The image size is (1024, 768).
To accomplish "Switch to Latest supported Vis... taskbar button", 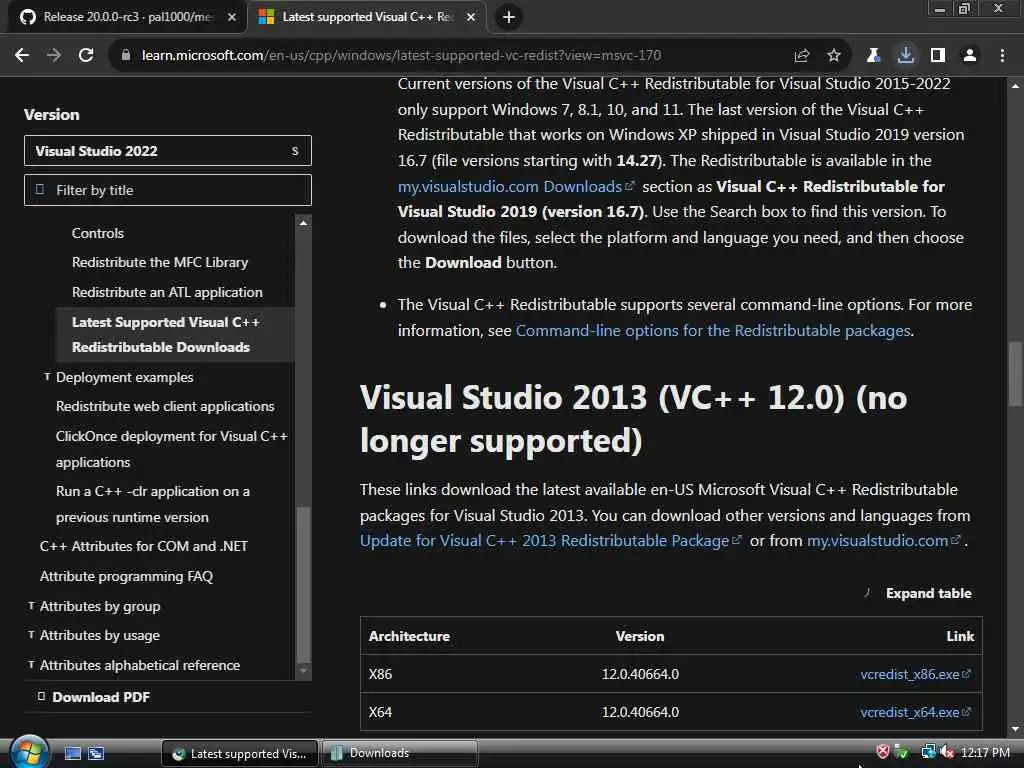I will (240, 754).
